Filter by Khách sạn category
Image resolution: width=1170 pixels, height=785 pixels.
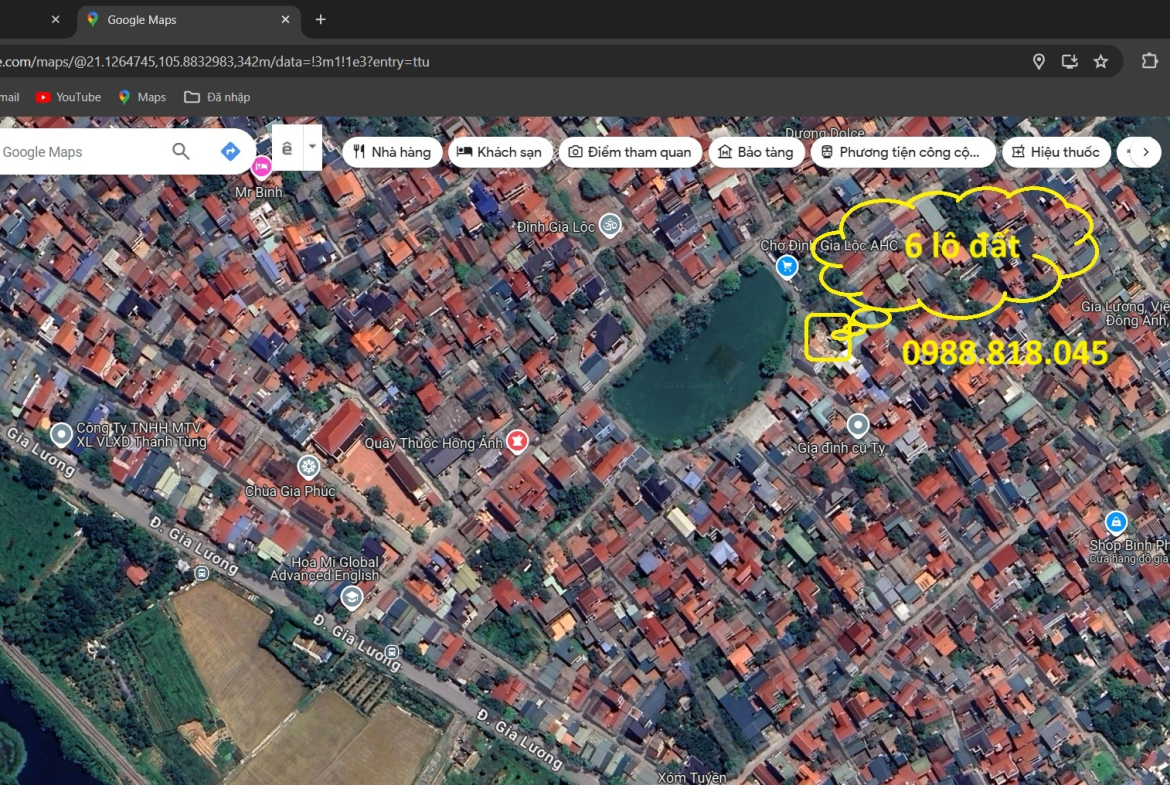(x=499, y=152)
